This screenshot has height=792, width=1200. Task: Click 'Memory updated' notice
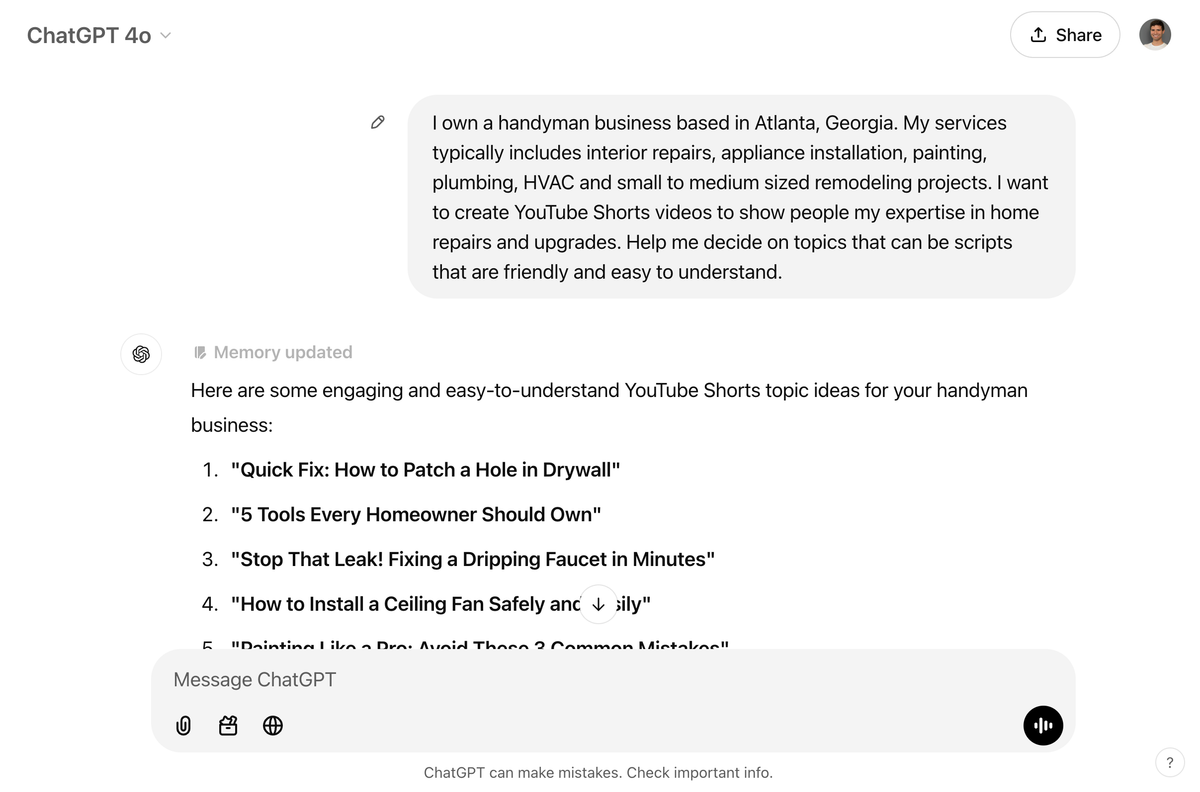pyautogui.click(x=283, y=351)
